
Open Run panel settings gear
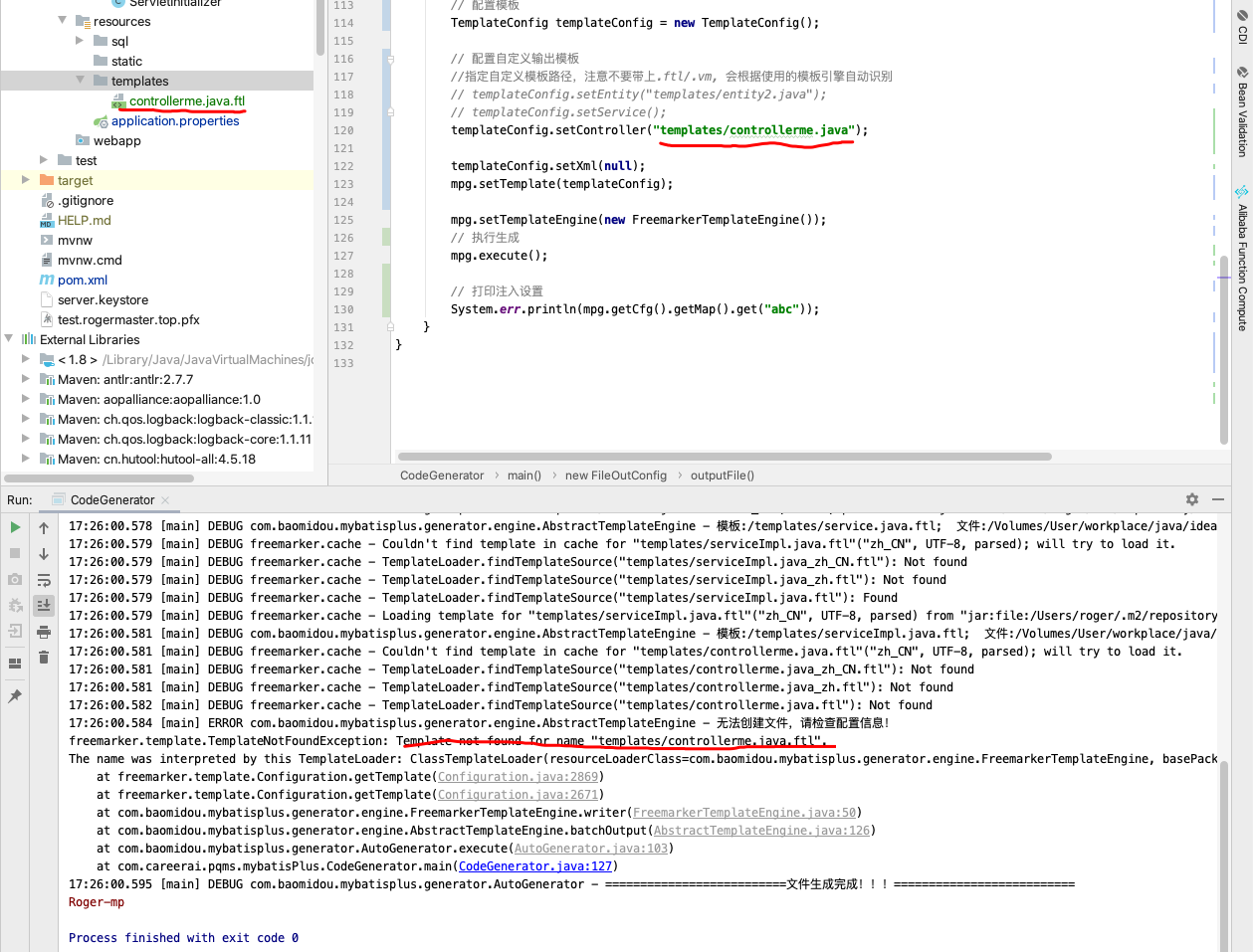[x=1192, y=499]
